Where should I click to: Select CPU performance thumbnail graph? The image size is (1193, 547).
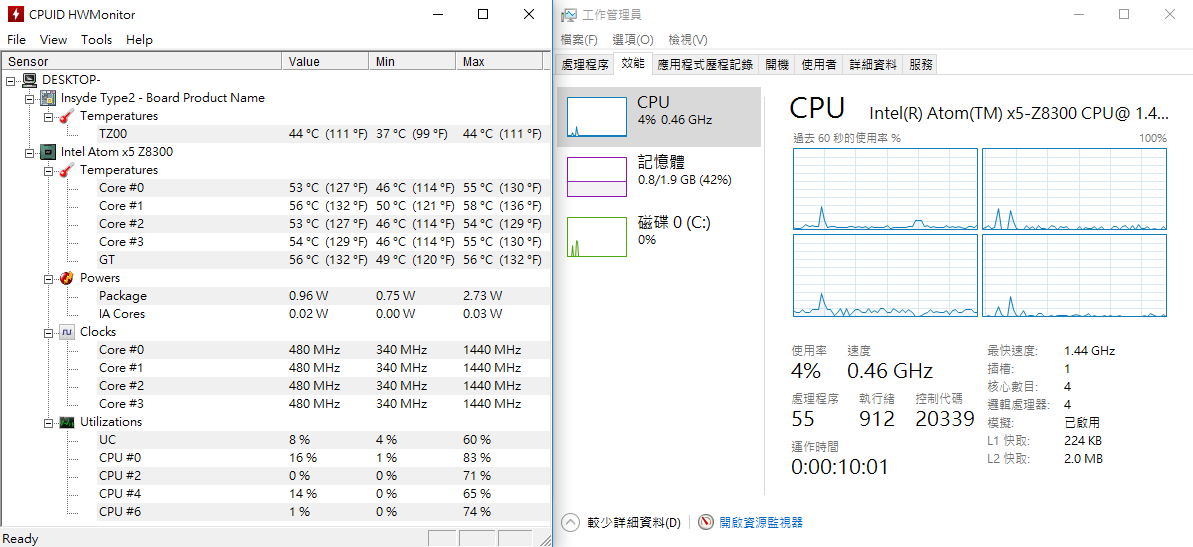pyautogui.click(x=596, y=116)
